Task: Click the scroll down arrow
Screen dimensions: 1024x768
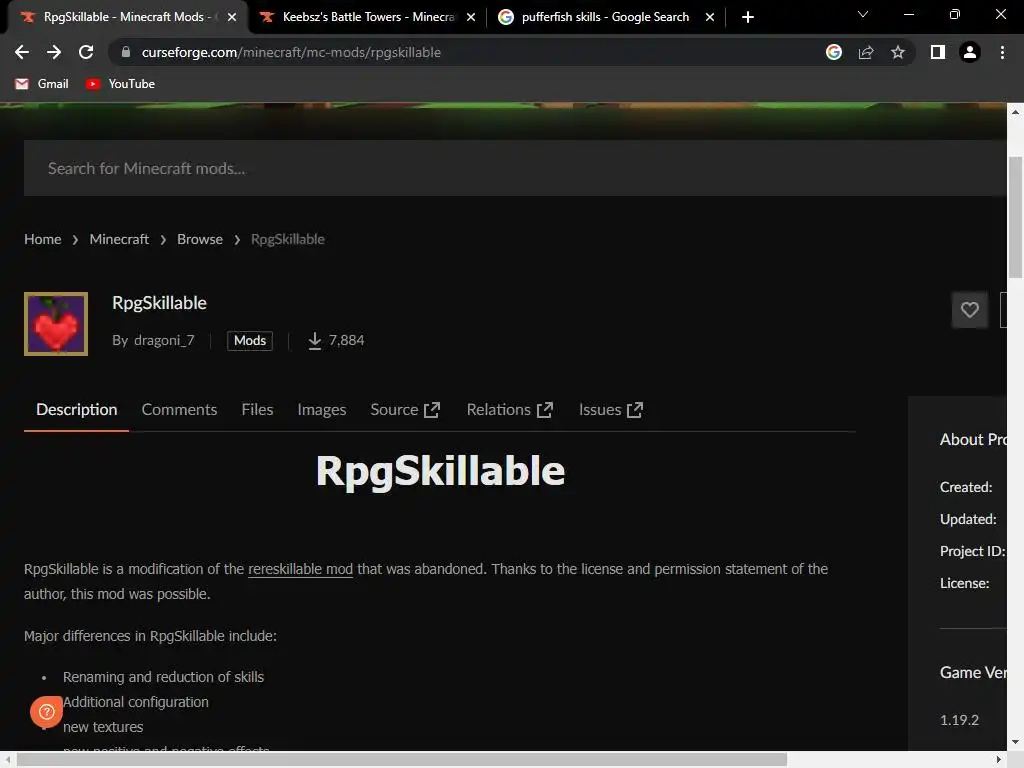Action: click(x=1015, y=742)
